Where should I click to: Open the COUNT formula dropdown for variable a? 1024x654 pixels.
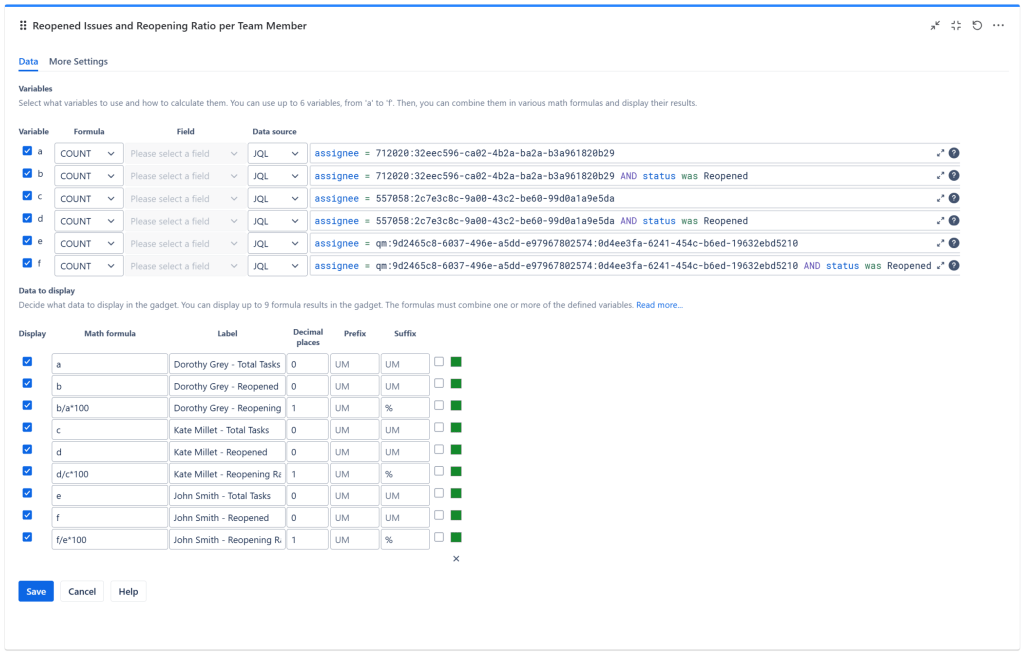pos(88,154)
